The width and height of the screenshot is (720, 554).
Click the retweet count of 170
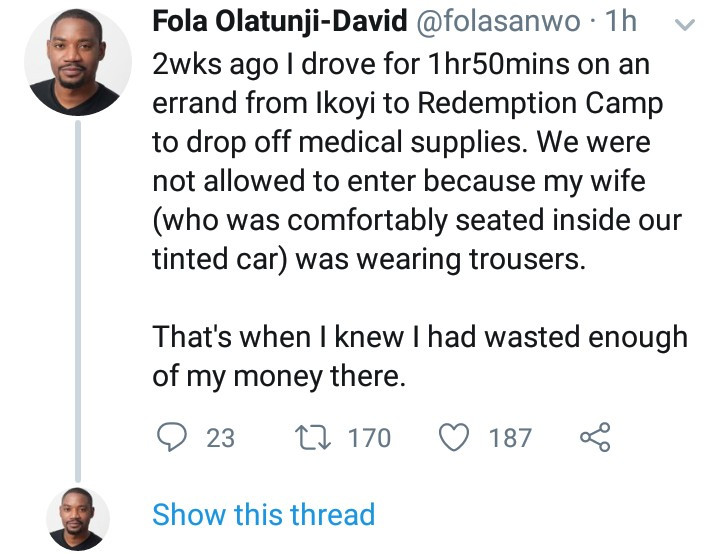(369, 437)
